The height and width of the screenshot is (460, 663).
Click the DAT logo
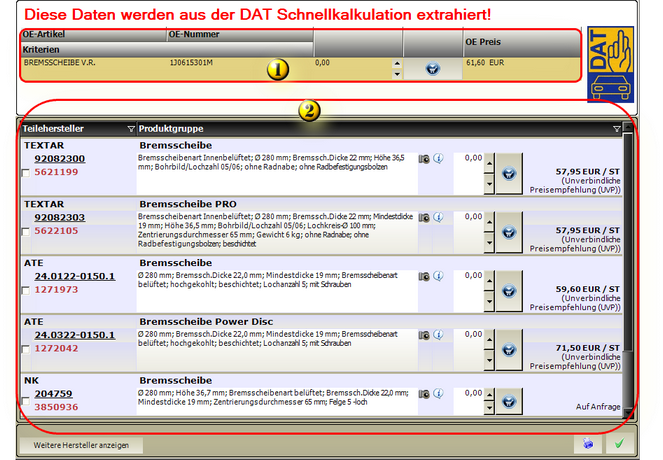pyautogui.click(x=611, y=64)
